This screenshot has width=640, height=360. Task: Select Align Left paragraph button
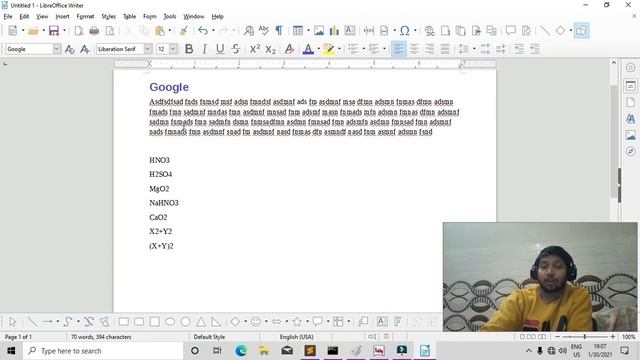398,49
